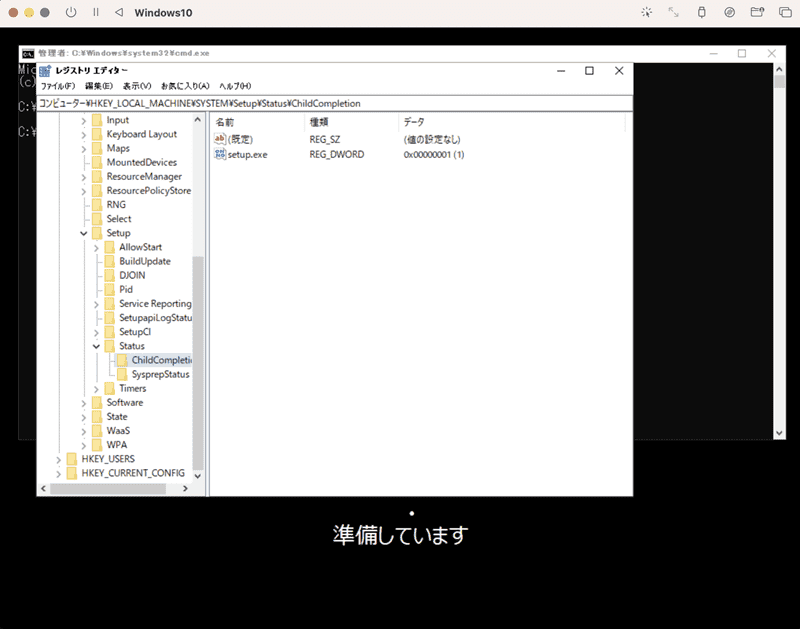Select the HKEY_CURRENT_CONFIG folder icon
Viewport: 800px width, 629px height.
click(x=72, y=473)
